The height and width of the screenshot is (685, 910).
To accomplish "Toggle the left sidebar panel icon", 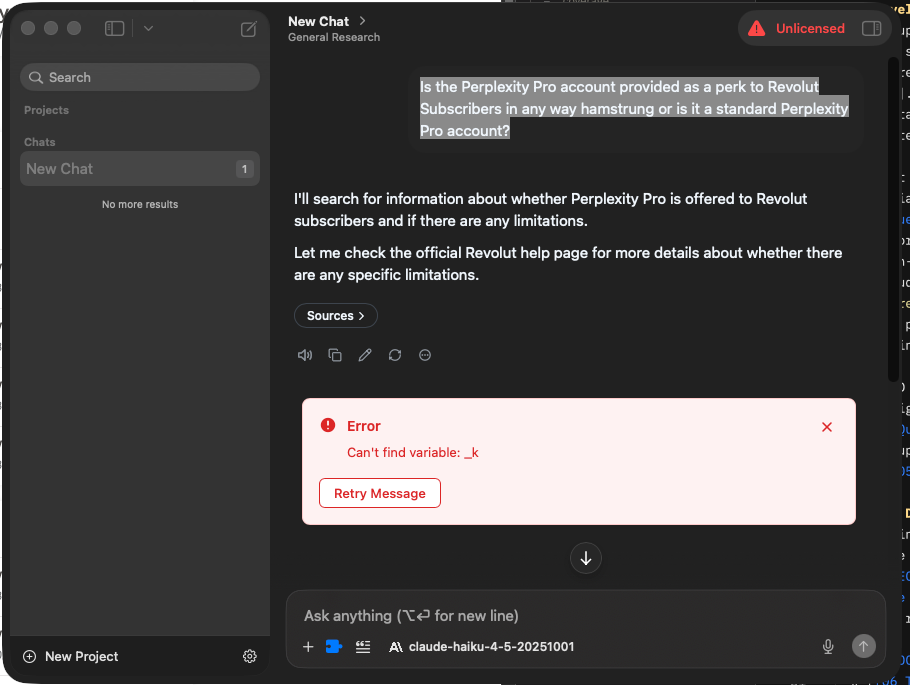I will point(114,28).
